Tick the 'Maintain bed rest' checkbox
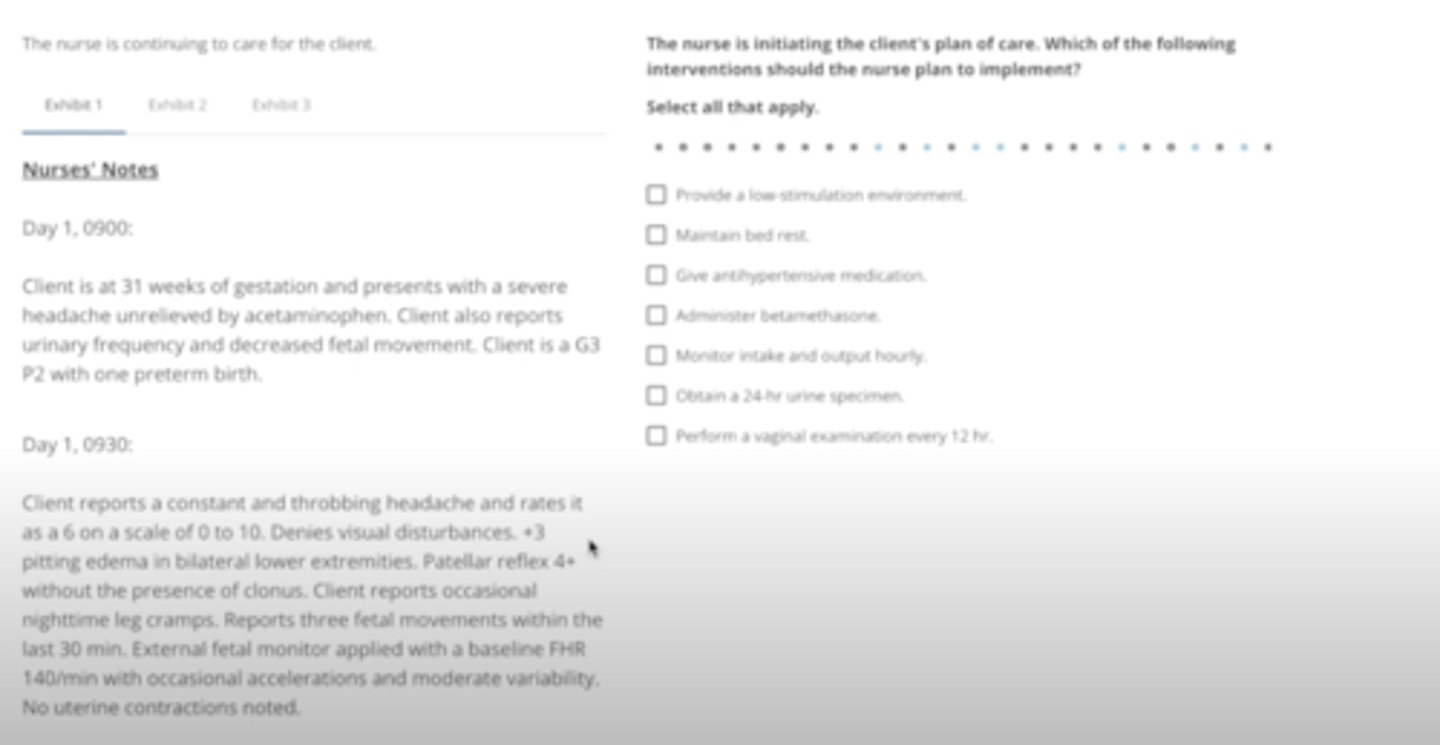 click(x=656, y=235)
